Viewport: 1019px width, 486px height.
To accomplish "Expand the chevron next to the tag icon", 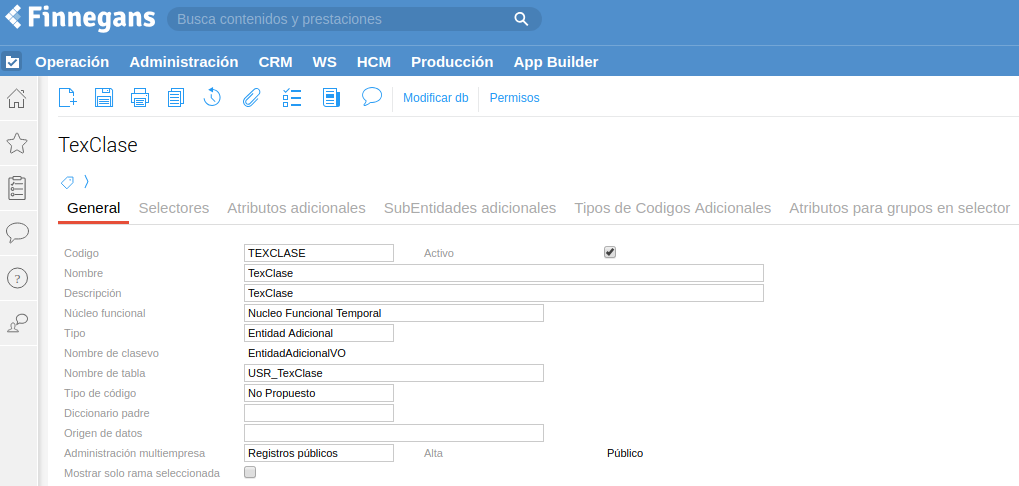I will point(87,181).
